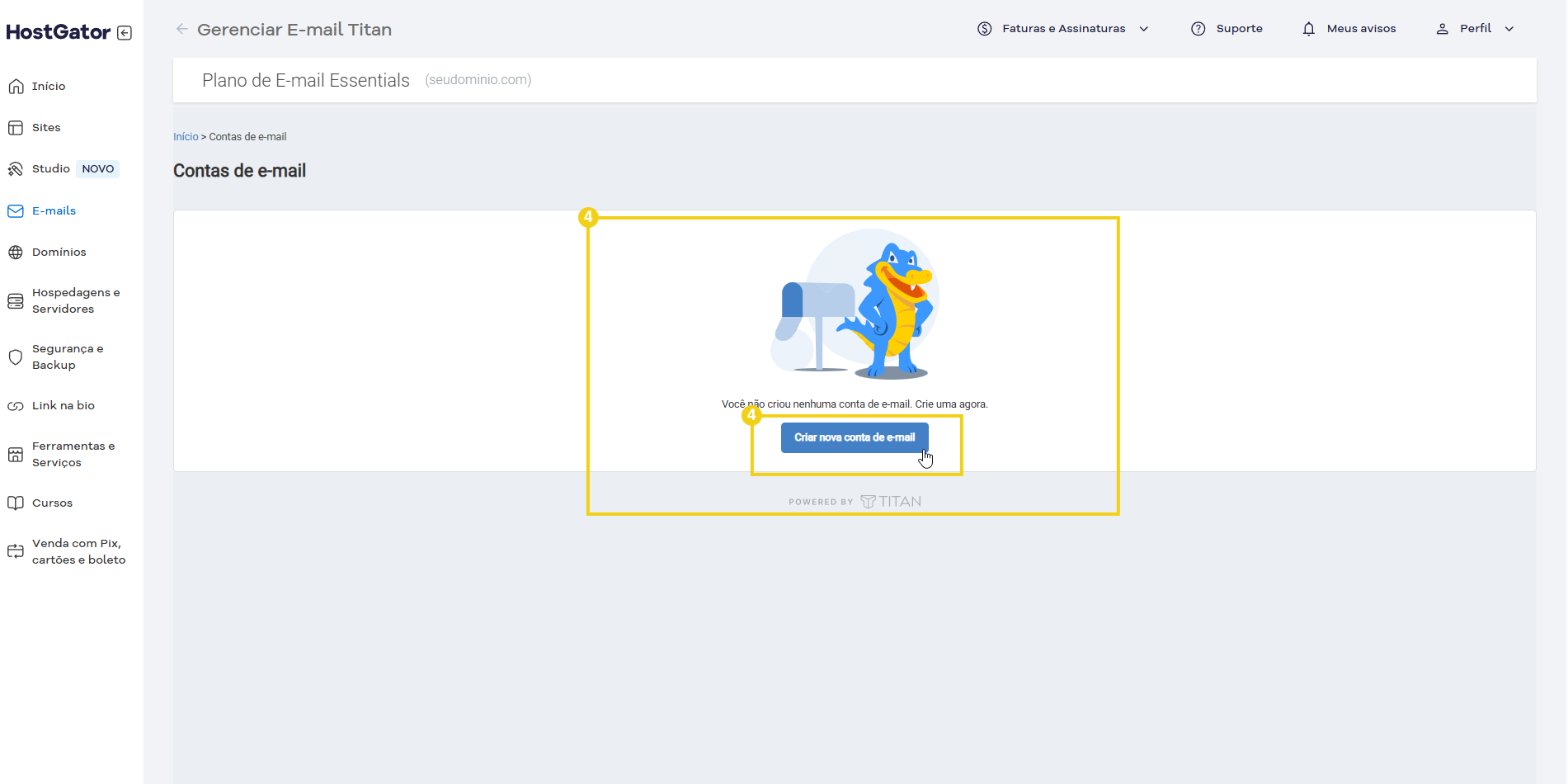The image size is (1568, 784).
Task: Open Ferramentas e Serviços menu item
Action: click(73, 455)
